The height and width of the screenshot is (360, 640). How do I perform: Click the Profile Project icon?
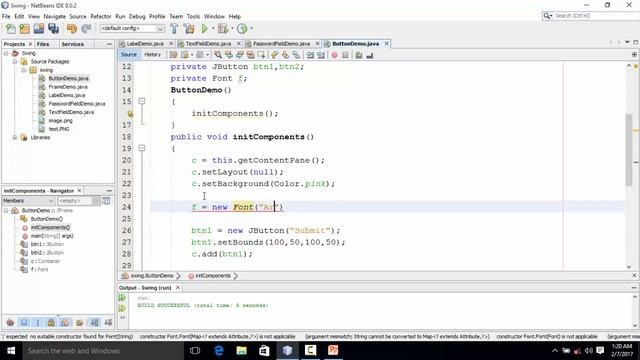pyautogui.click(x=242, y=29)
